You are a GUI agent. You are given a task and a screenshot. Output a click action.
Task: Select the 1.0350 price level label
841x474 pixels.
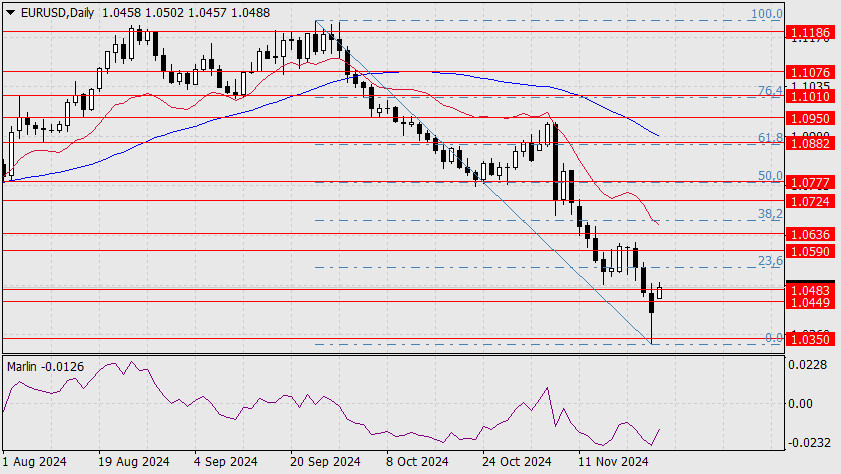pyautogui.click(x=810, y=339)
